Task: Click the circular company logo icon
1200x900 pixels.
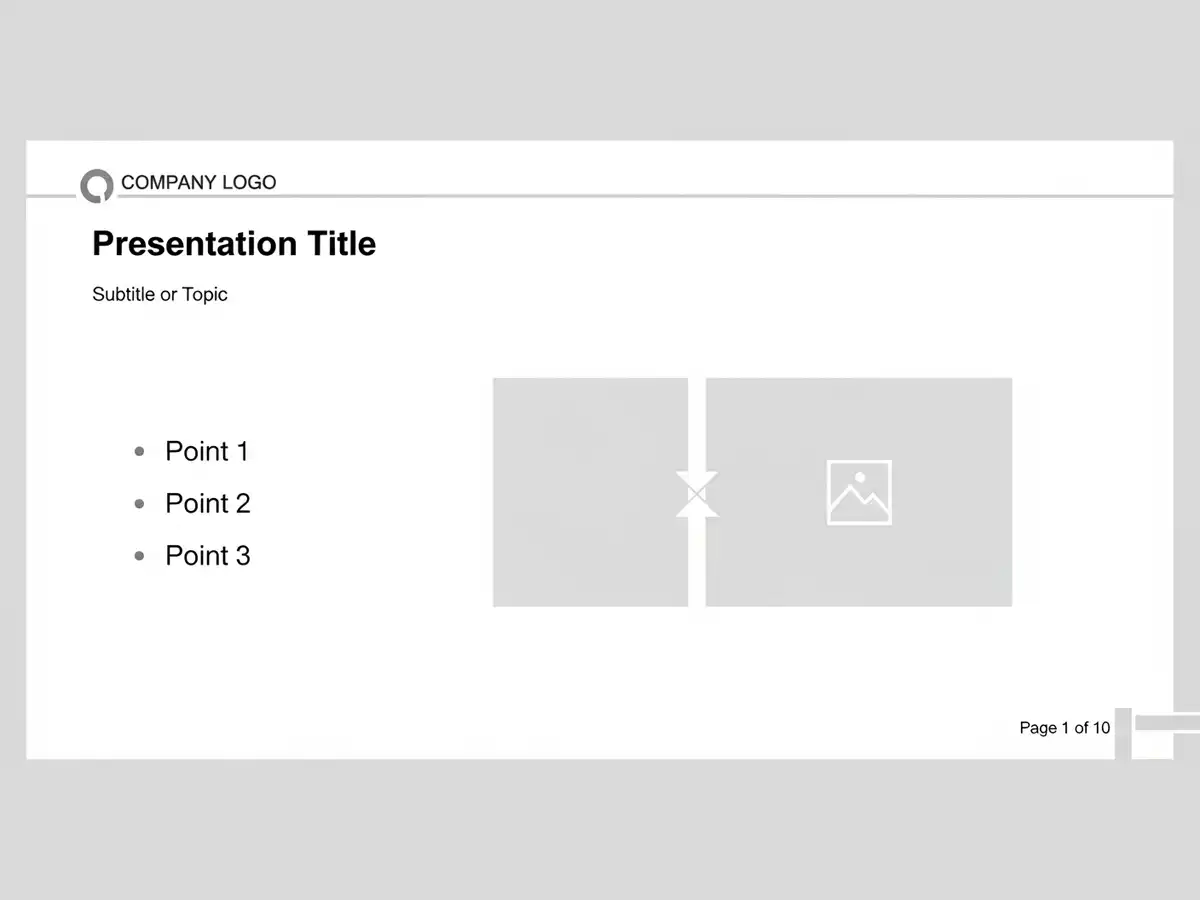Action: coord(97,186)
